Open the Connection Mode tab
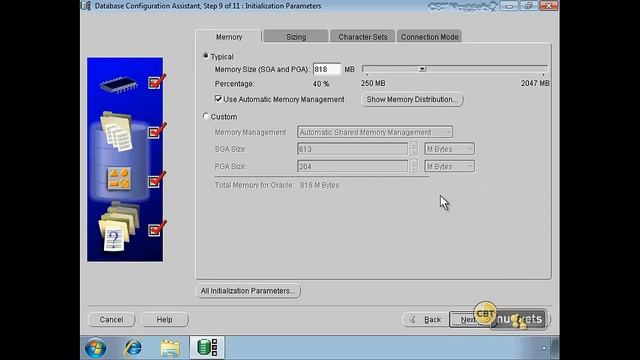 pyautogui.click(x=429, y=37)
